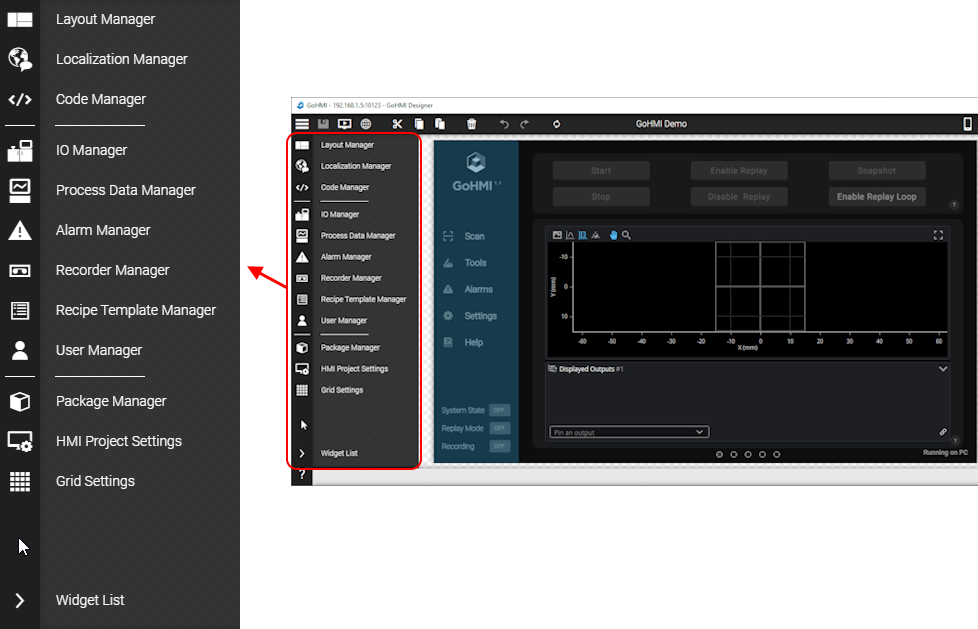The image size is (978, 629).
Task: Click the Enable Replay Loop button
Action: coord(876,196)
